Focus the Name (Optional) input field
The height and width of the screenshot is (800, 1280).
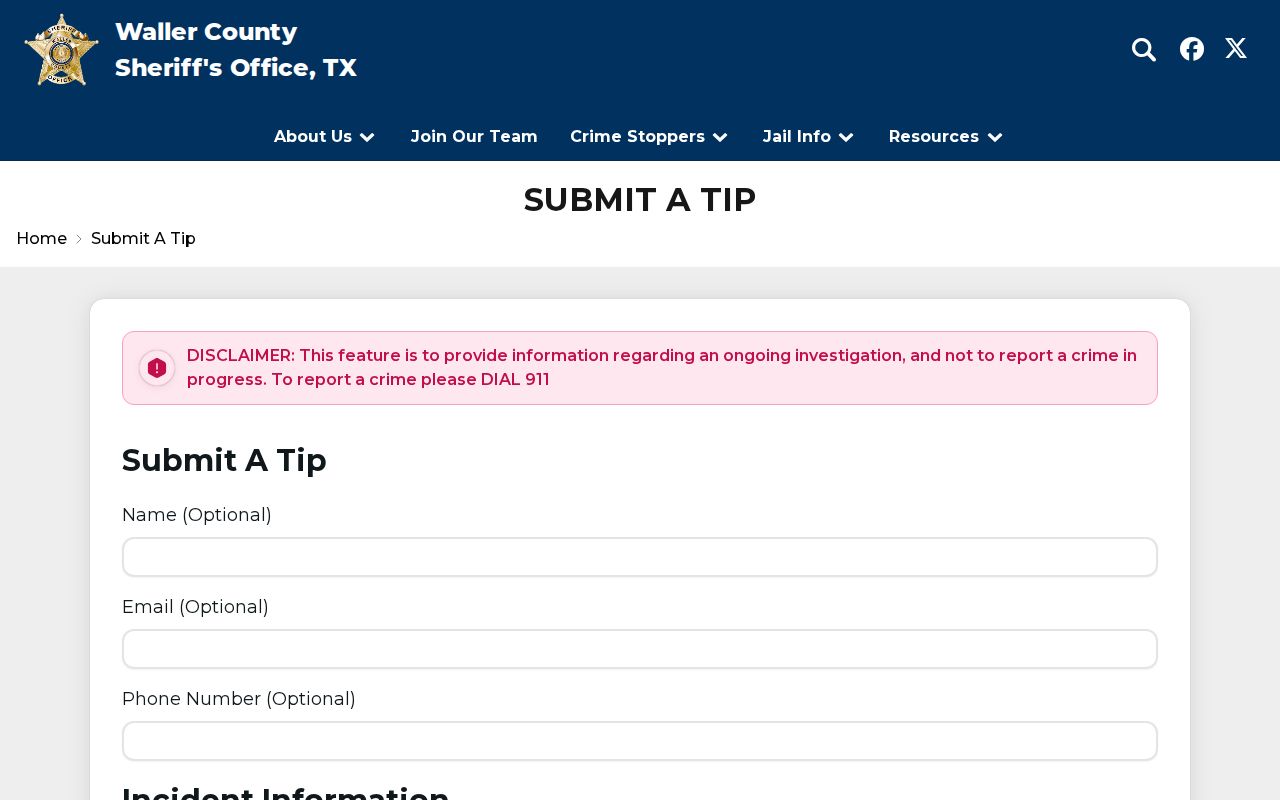pos(640,557)
